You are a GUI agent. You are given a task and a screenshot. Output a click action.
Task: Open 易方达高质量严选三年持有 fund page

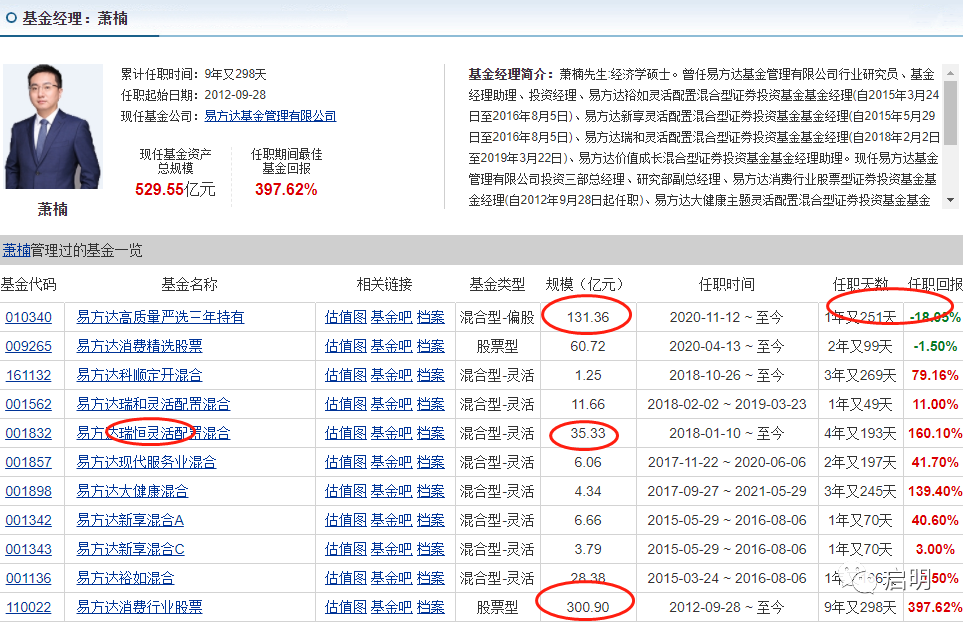pyautogui.click(x=160, y=317)
